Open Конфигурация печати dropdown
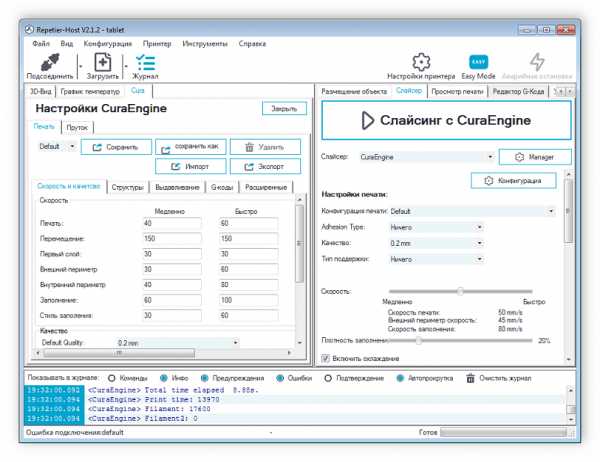The height and width of the screenshot is (462, 600). coord(472,211)
